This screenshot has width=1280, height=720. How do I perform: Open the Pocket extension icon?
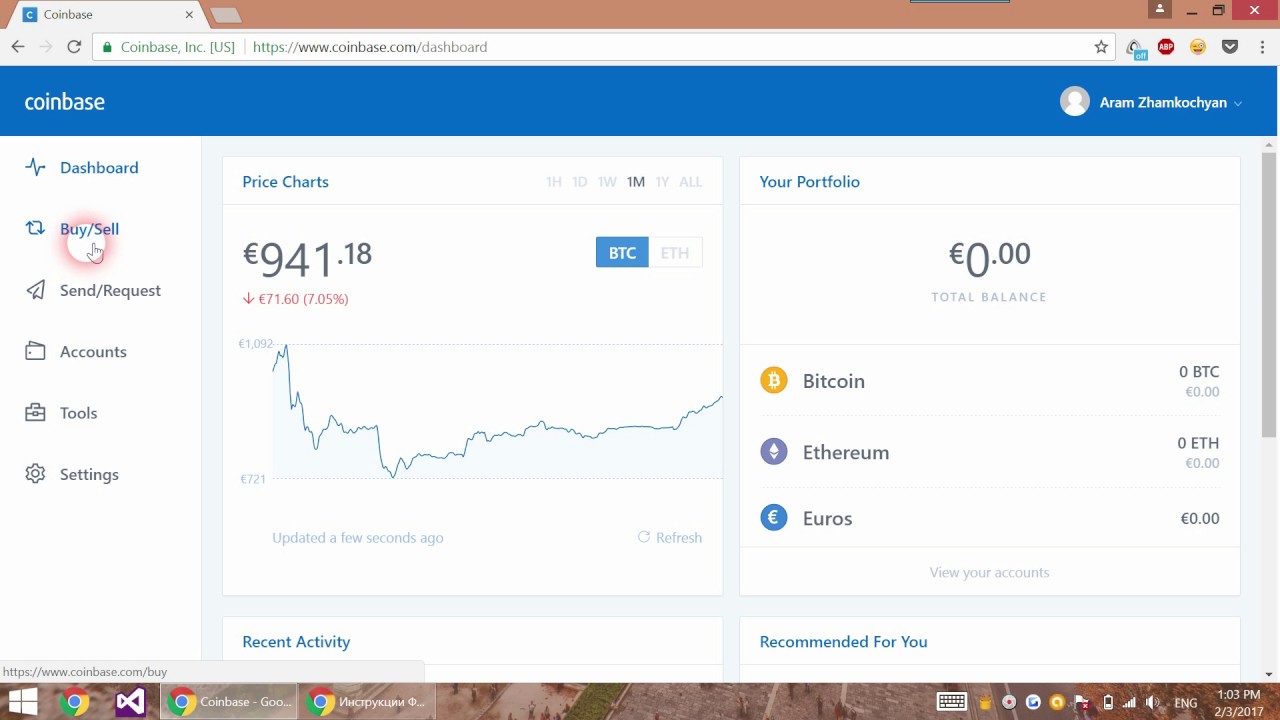(x=1230, y=47)
